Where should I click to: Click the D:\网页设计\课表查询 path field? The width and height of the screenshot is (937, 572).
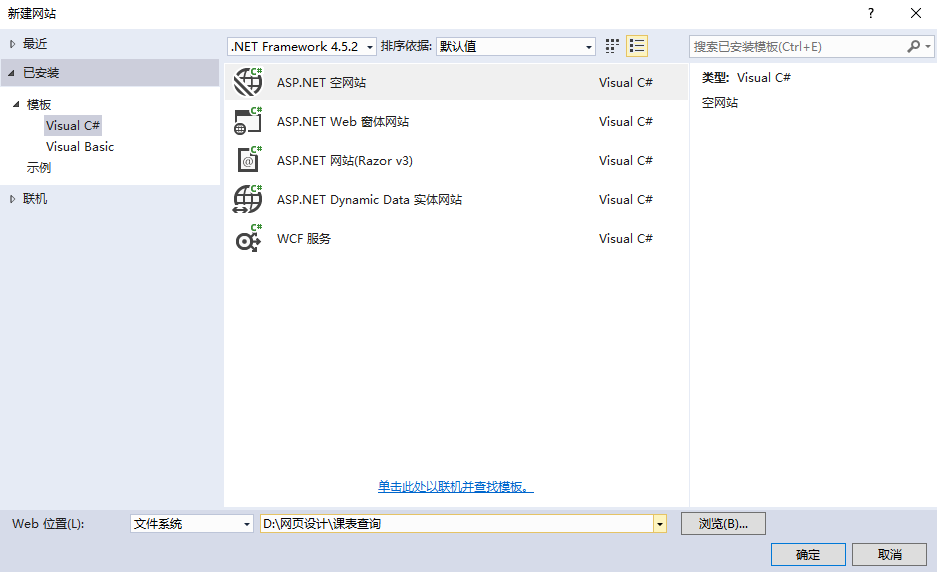pos(457,524)
